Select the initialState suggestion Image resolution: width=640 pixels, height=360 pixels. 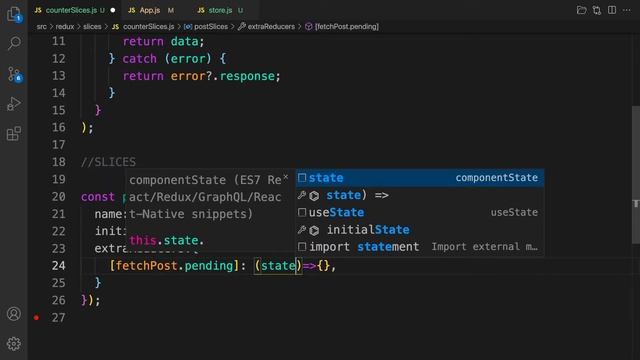[420, 230]
